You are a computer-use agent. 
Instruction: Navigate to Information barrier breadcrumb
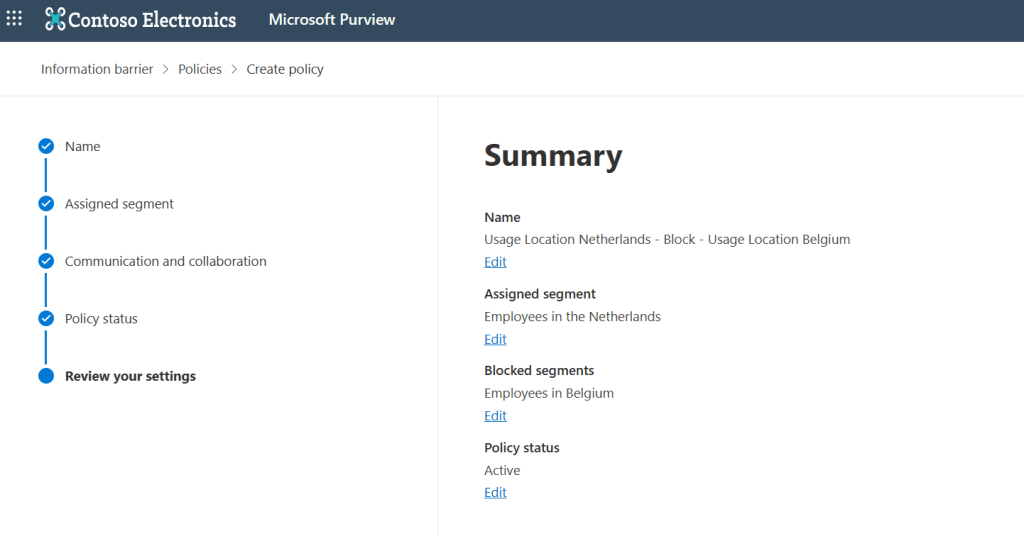pyautogui.click(x=97, y=69)
